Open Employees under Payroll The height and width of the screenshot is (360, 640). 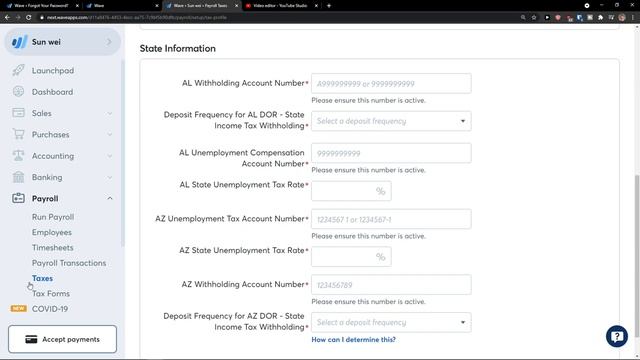point(52,232)
